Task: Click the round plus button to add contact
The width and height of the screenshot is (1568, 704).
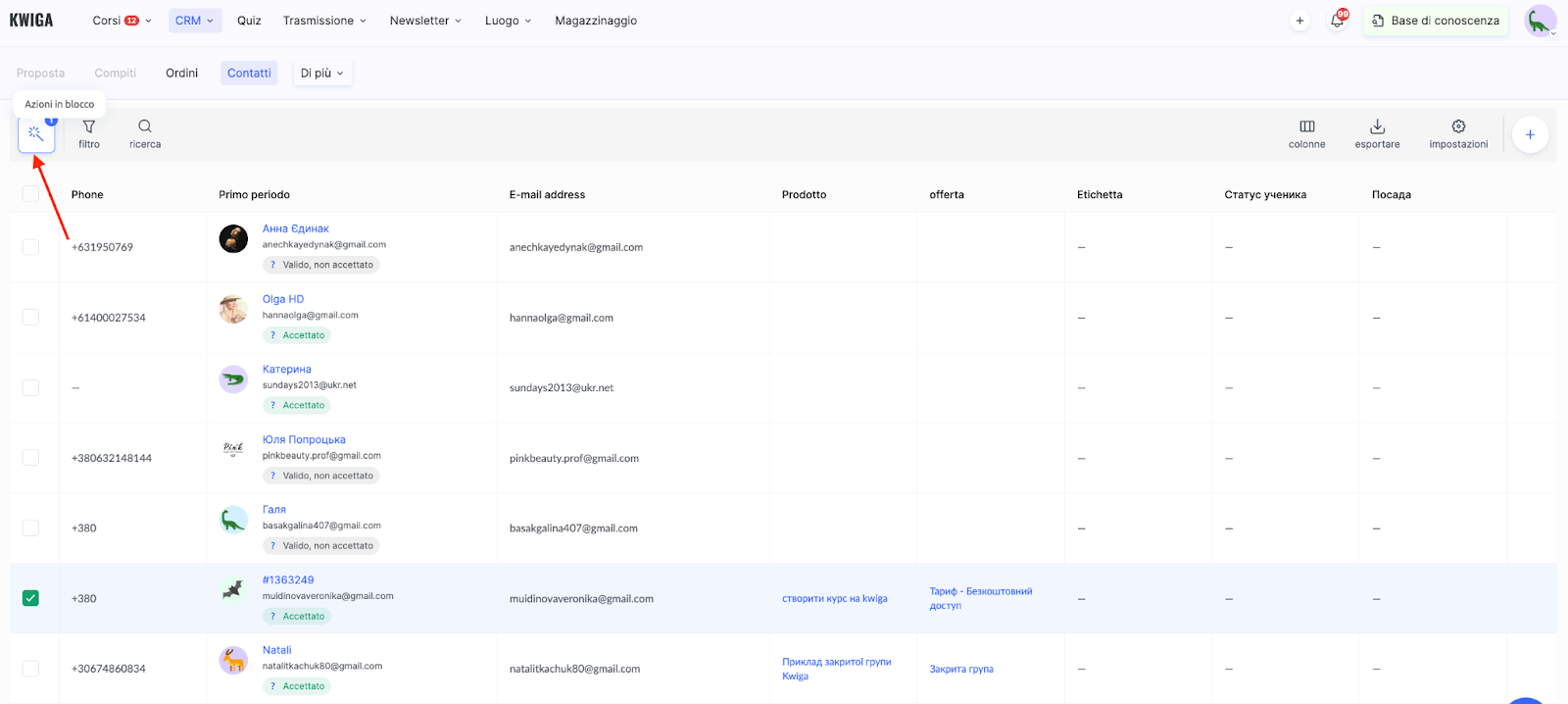Action: (x=1530, y=134)
